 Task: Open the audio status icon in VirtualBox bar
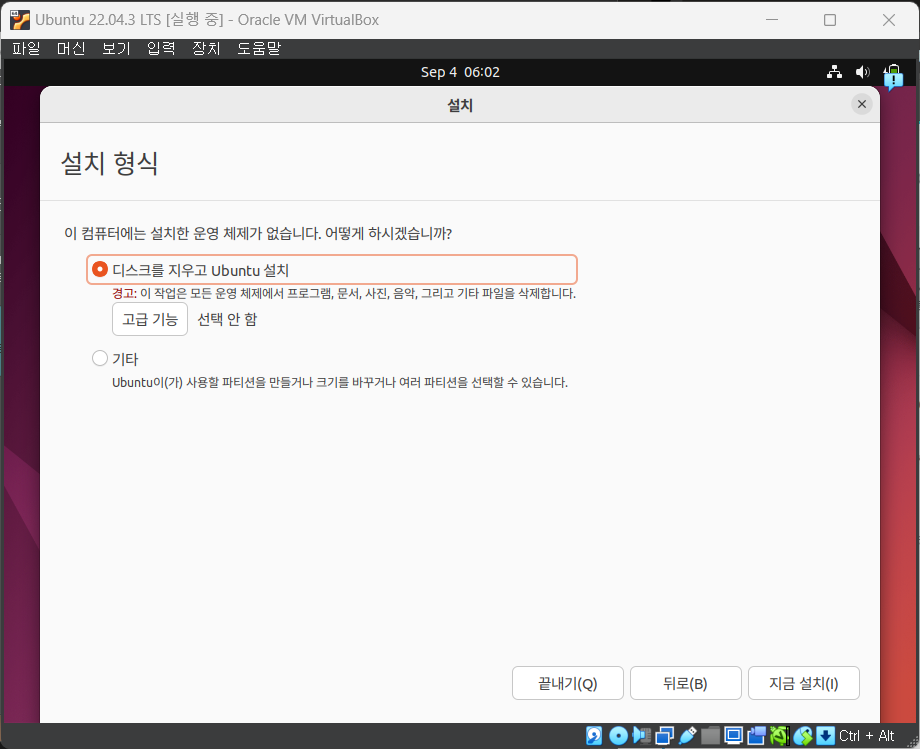[x=641, y=735]
